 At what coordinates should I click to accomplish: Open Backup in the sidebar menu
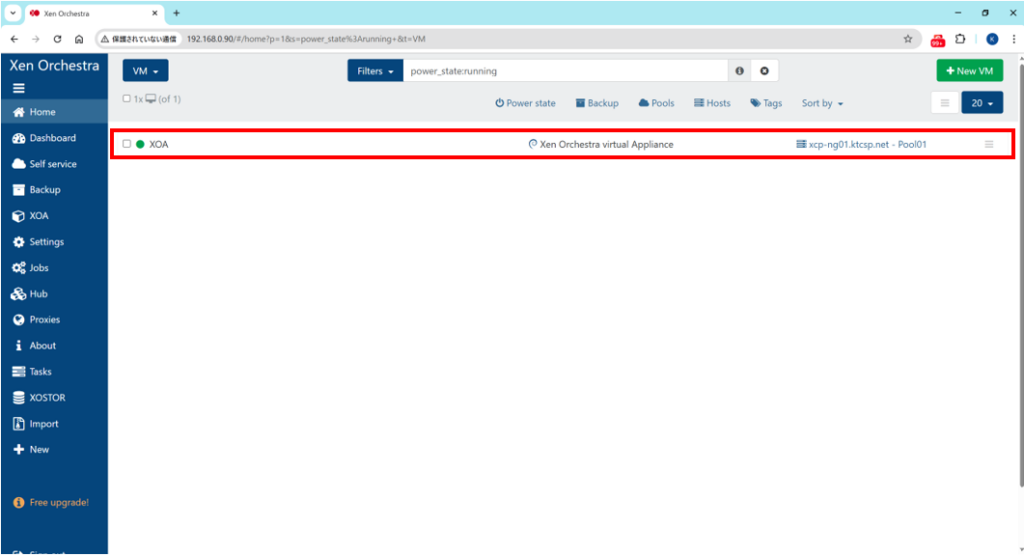pyautogui.click(x=44, y=190)
